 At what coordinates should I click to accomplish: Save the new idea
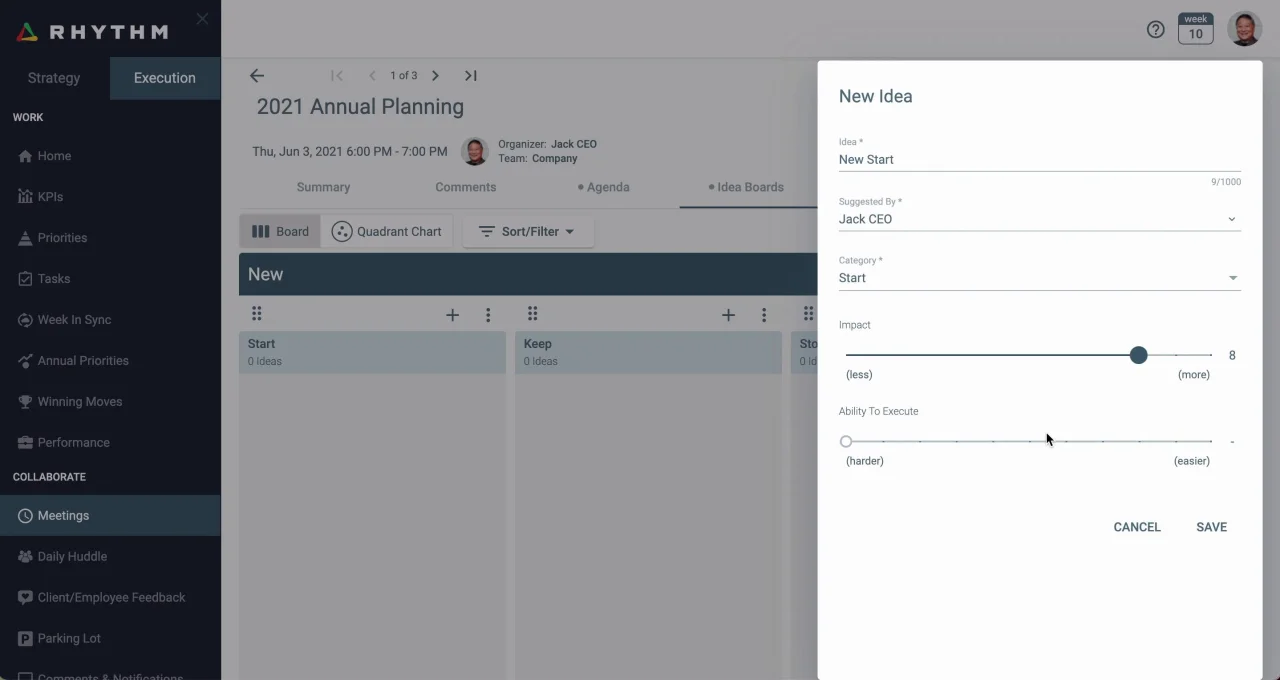tap(1211, 527)
